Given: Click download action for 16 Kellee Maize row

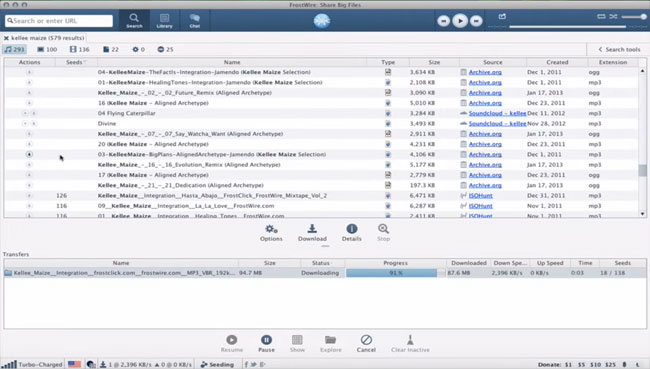Looking at the screenshot, I should tap(29, 103).
